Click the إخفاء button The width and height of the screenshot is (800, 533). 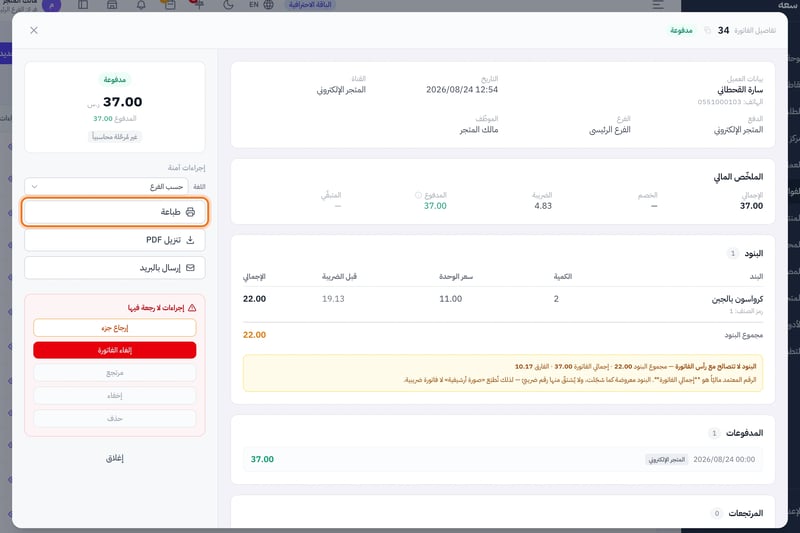click(115, 396)
